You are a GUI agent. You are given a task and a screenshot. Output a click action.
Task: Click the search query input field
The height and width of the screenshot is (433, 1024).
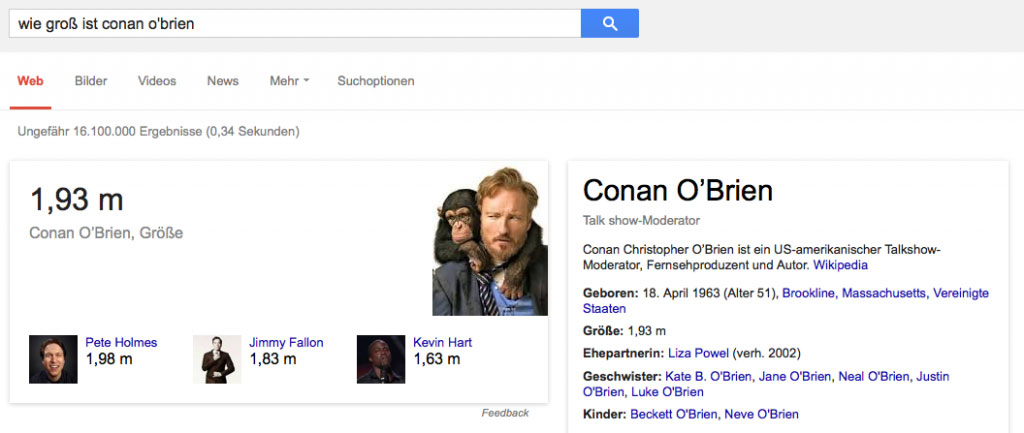[295, 23]
